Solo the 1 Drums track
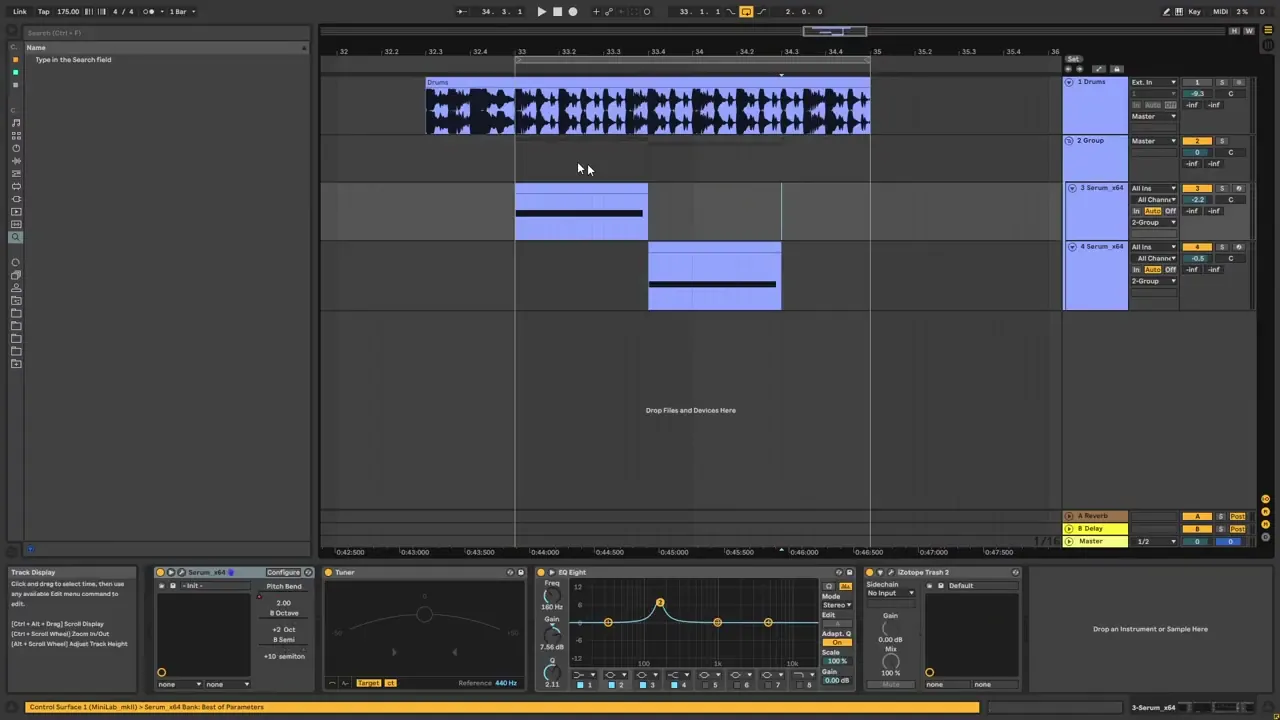1280x720 pixels. 1222,82
